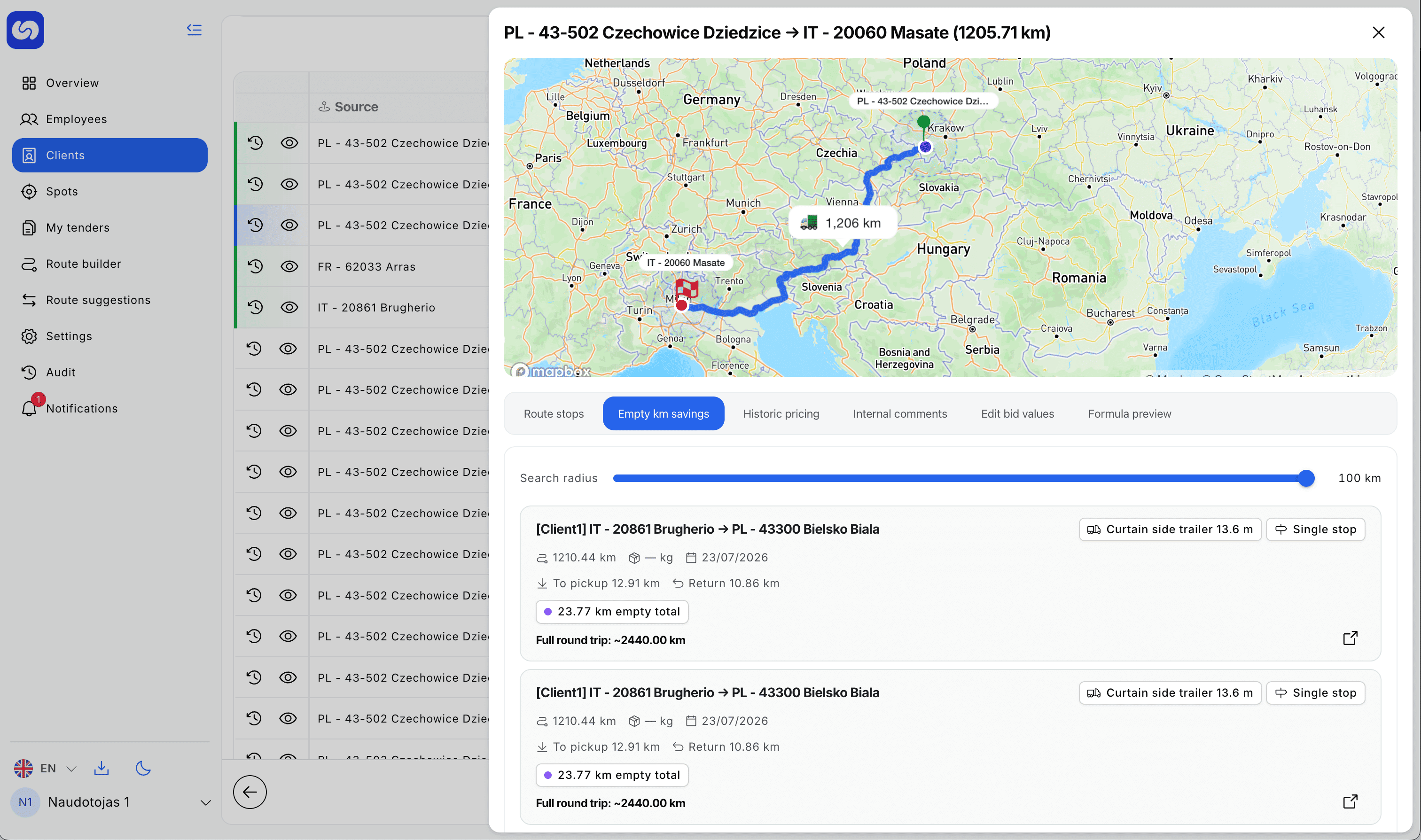
Task: Click the app logo icon
Action: (x=25, y=30)
